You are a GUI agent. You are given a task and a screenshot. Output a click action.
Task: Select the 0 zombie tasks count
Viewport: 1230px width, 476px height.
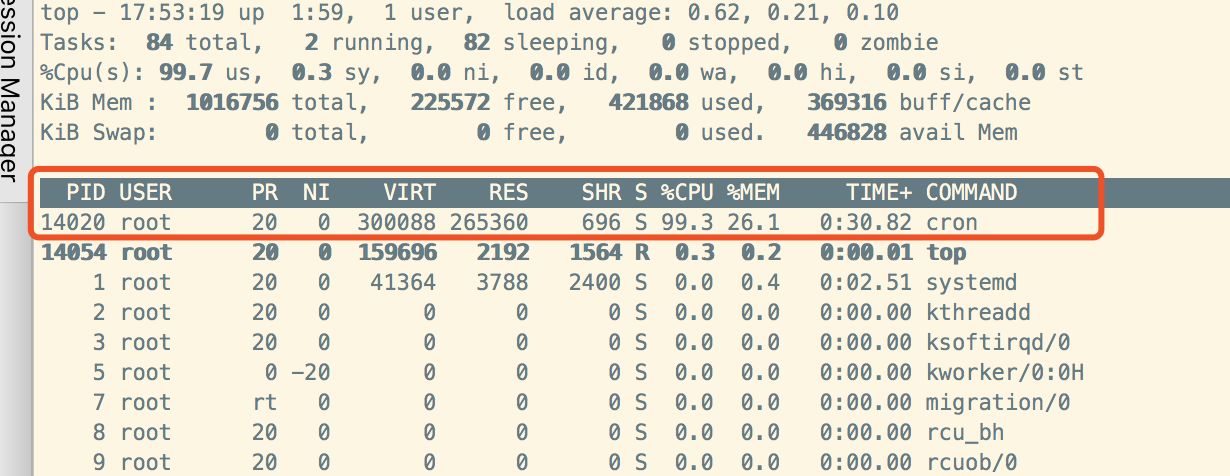pos(839,43)
